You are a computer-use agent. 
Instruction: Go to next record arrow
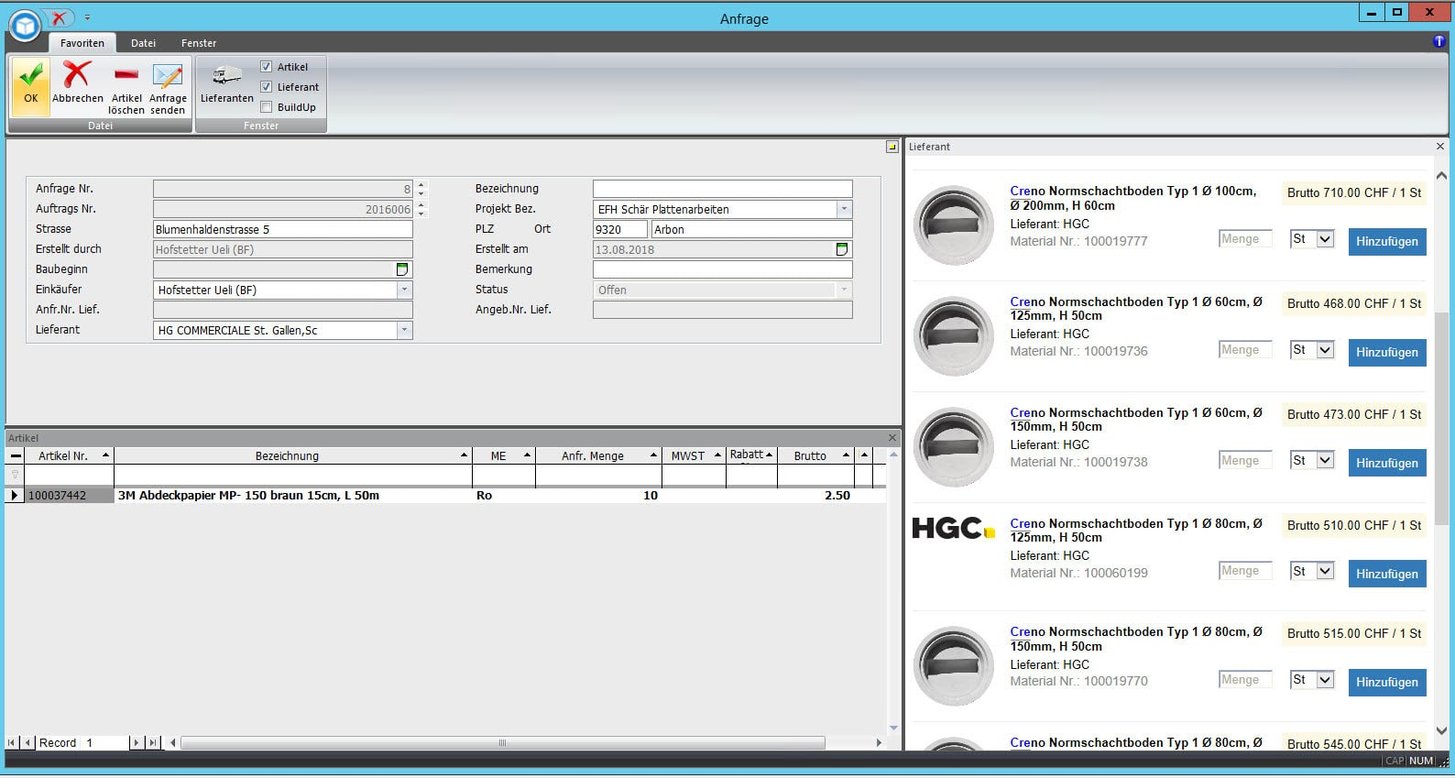[x=137, y=743]
